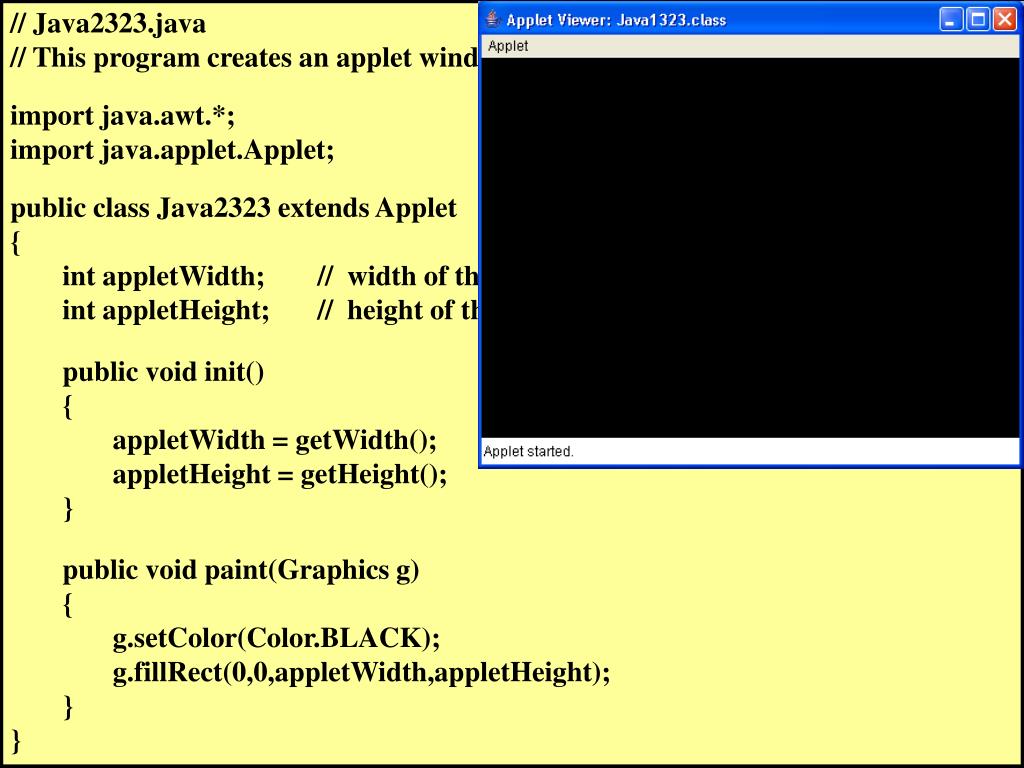Maximize the Applet Viewer window
Viewport: 1024px width, 768px height.
pos(978,20)
